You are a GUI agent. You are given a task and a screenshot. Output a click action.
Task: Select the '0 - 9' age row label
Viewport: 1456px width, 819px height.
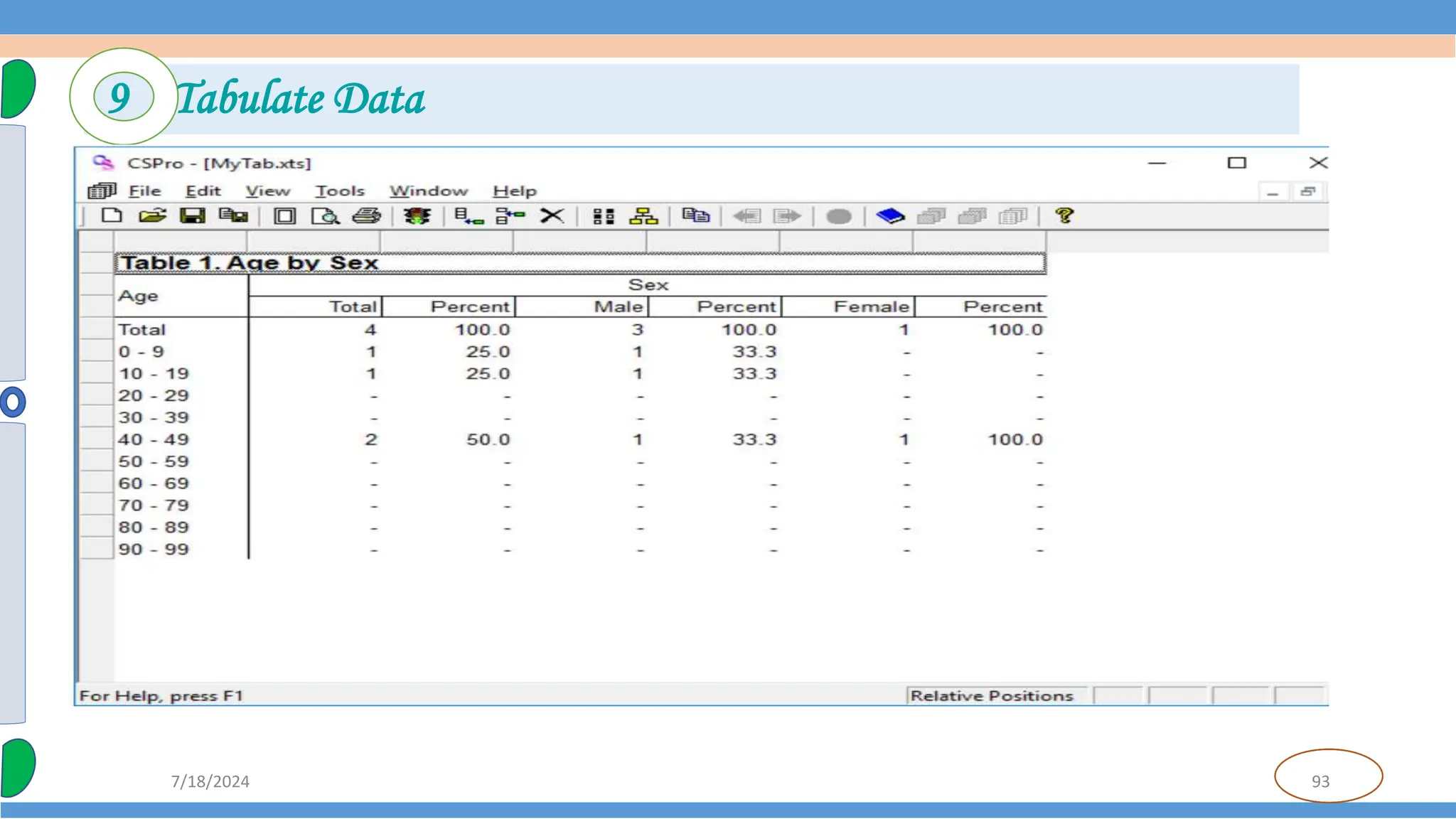(x=141, y=352)
